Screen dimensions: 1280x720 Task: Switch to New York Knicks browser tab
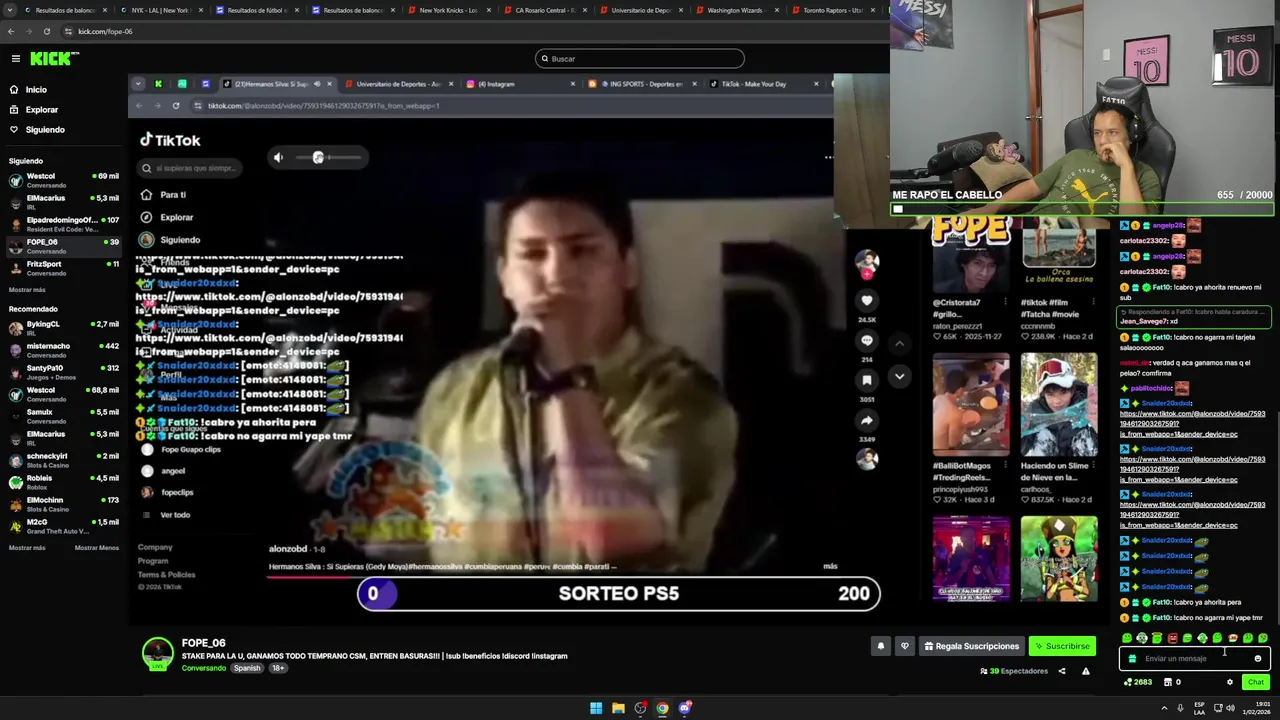448,10
